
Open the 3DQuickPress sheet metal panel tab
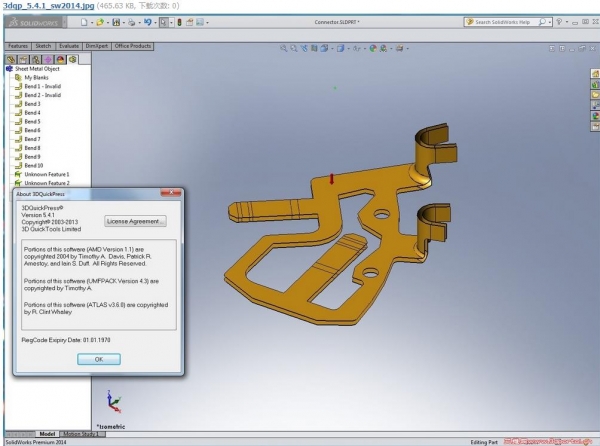click(x=72, y=59)
